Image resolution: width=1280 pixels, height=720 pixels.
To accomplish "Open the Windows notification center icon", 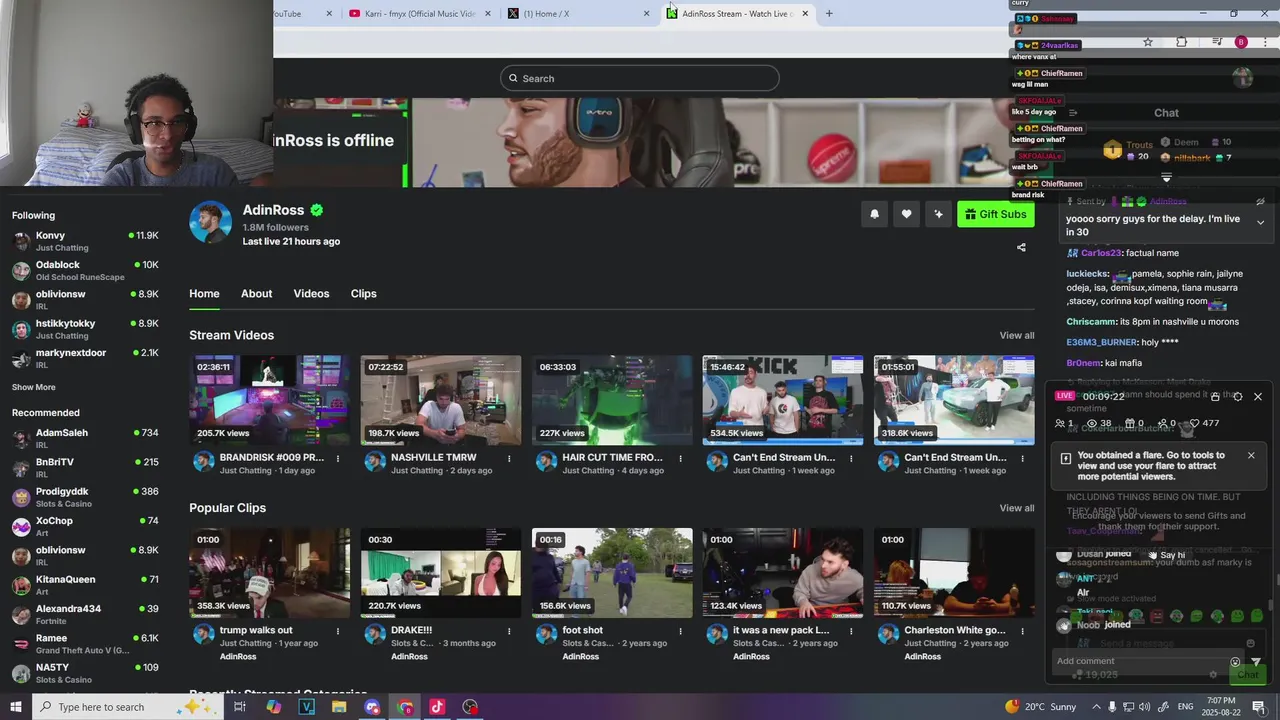I will 1258,707.
